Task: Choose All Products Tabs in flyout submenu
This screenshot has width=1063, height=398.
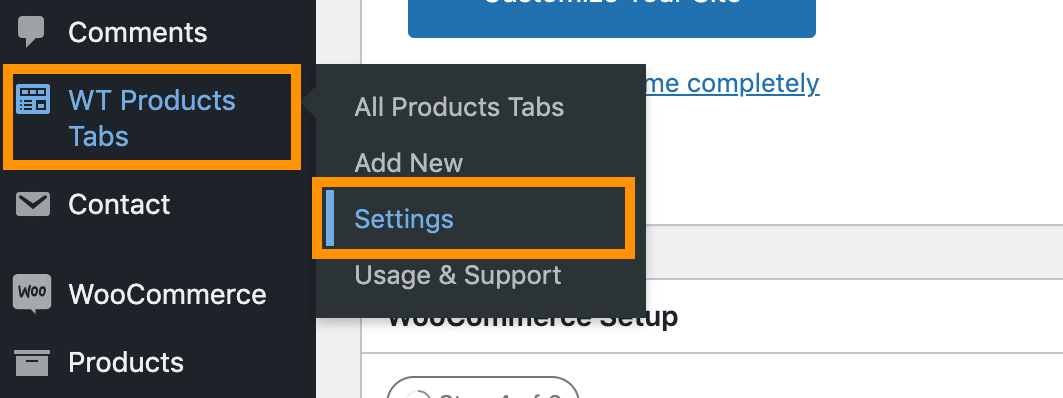Action: [x=459, y=107]
